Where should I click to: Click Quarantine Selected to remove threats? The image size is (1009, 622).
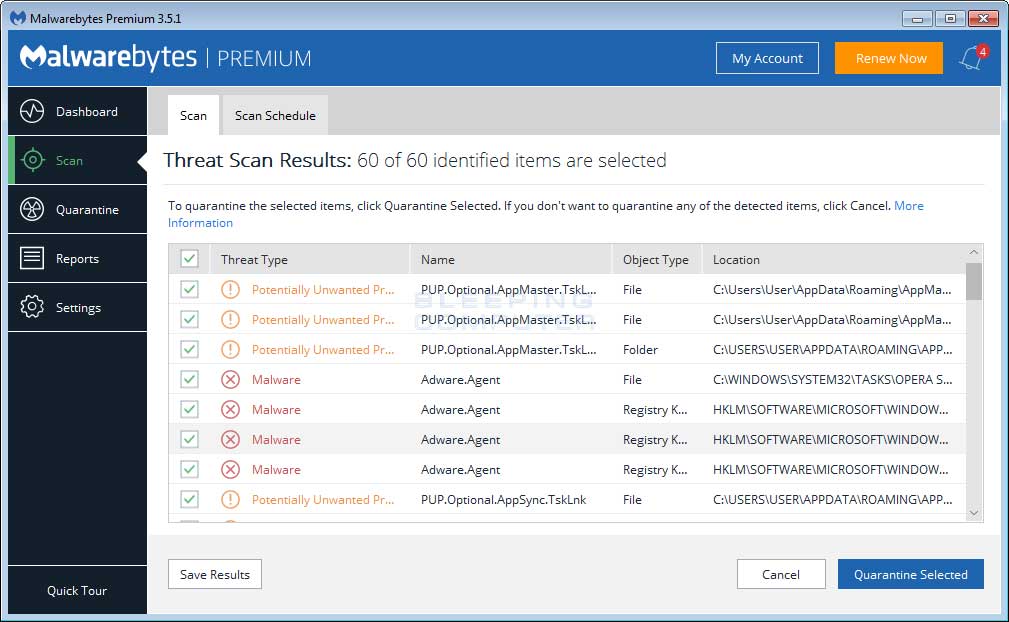click(910, 574)
